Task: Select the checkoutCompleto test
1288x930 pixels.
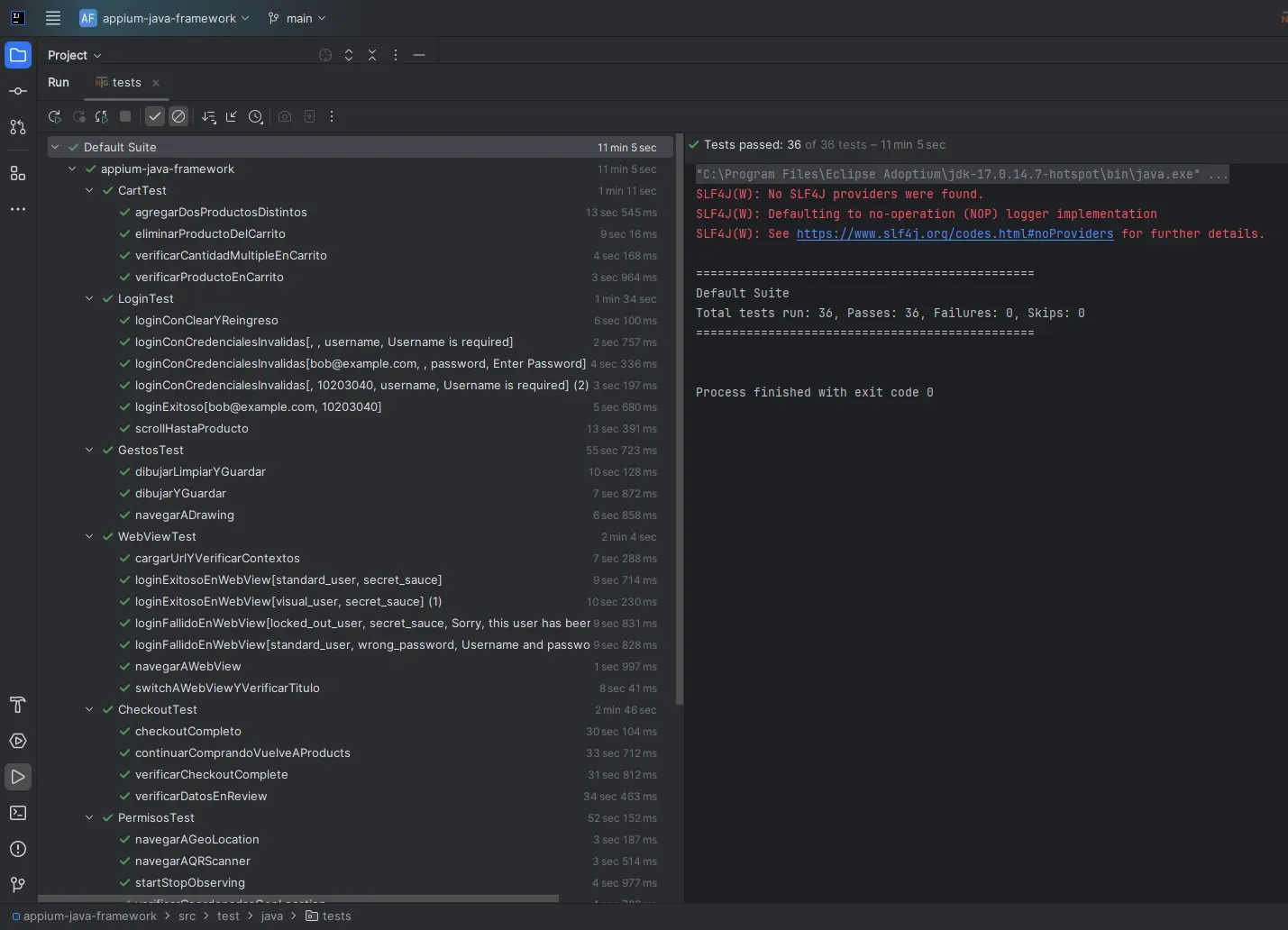Action: click(x=188, y=731)
